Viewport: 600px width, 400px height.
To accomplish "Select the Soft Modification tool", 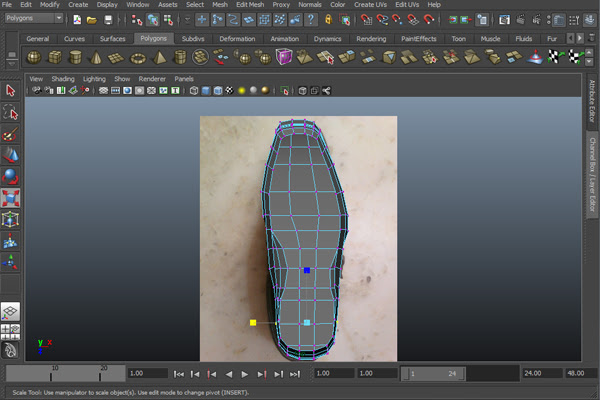I will [10, 242].
